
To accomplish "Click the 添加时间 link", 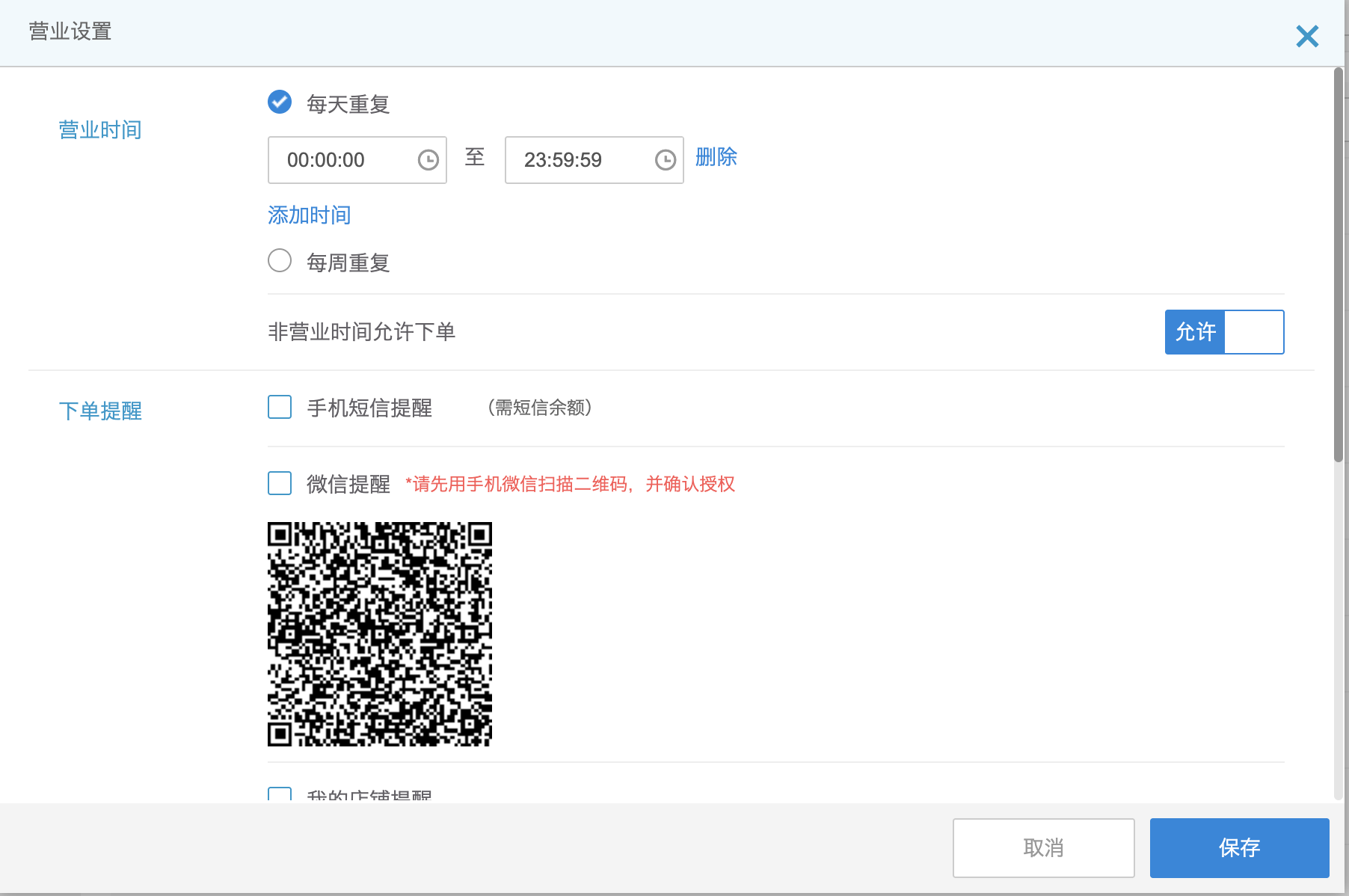I will [x=309, y=215].
